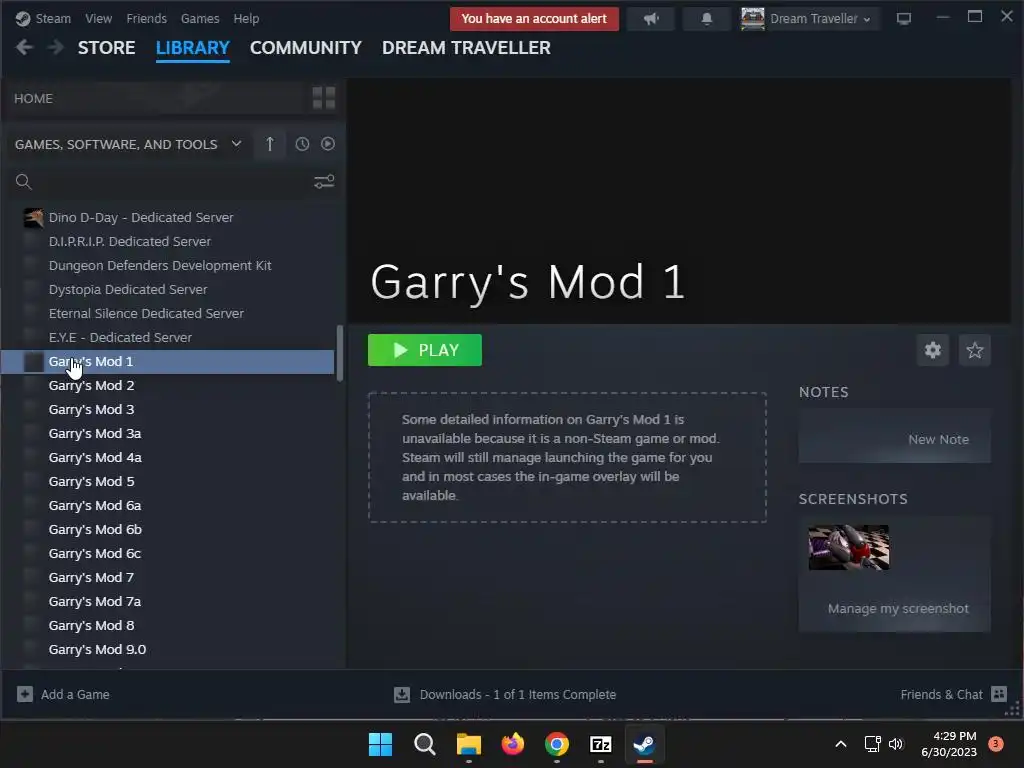Open the Dream Traveller account dropdown
1024x768 pixels.
point(820,19)
